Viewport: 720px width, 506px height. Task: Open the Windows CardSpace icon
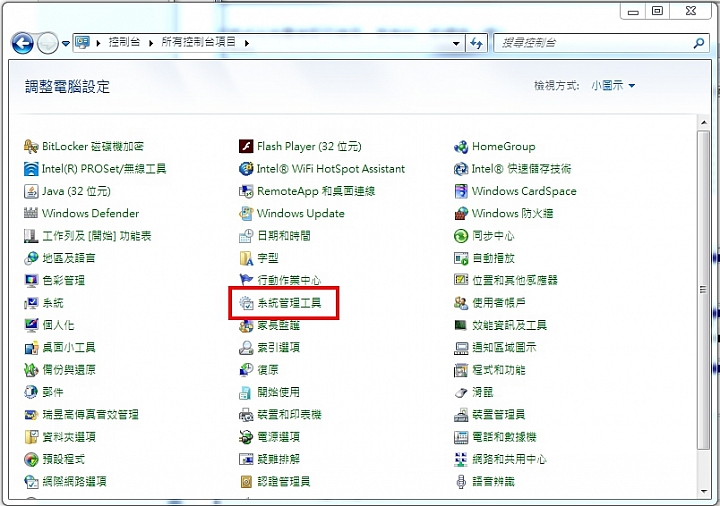[461, 191]
